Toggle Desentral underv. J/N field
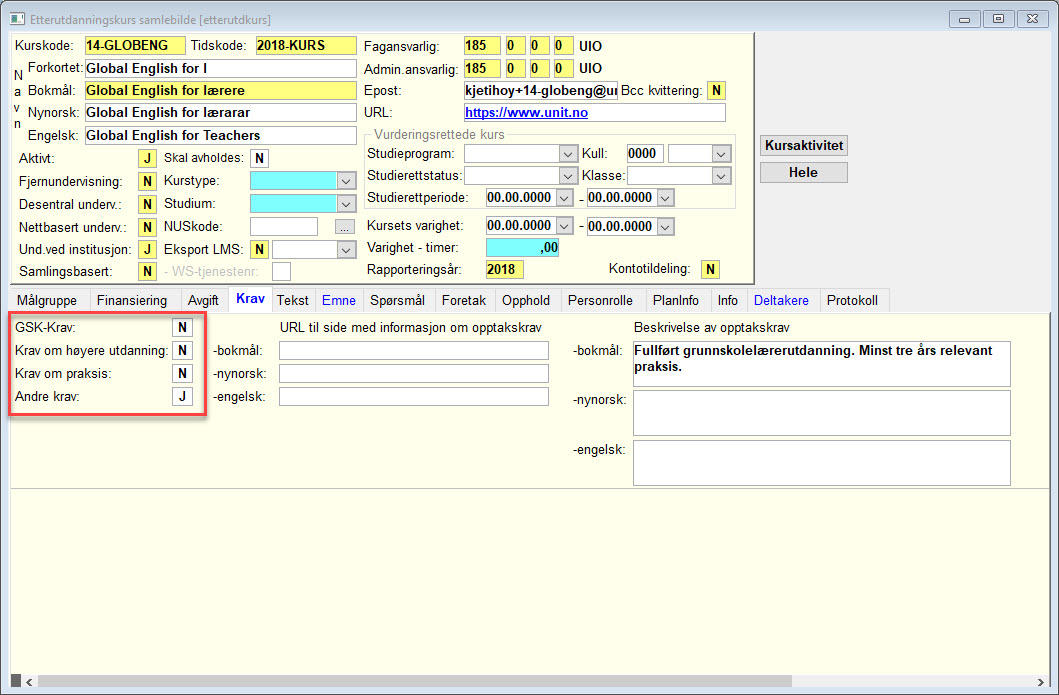The height and width of the screenshot is (695, 1059). [x=147, y=204]
